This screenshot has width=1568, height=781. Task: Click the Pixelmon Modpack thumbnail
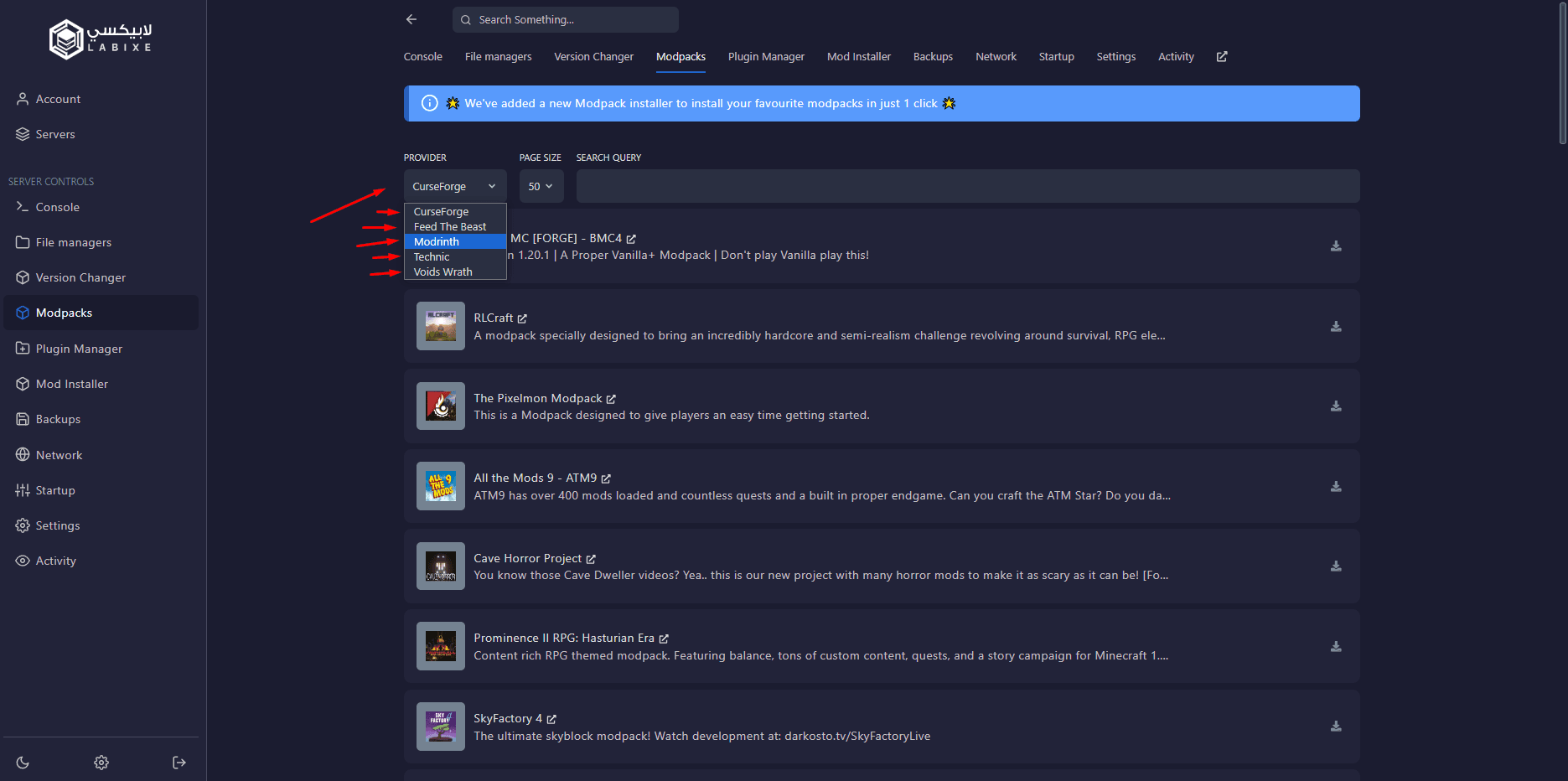[441, 406]
